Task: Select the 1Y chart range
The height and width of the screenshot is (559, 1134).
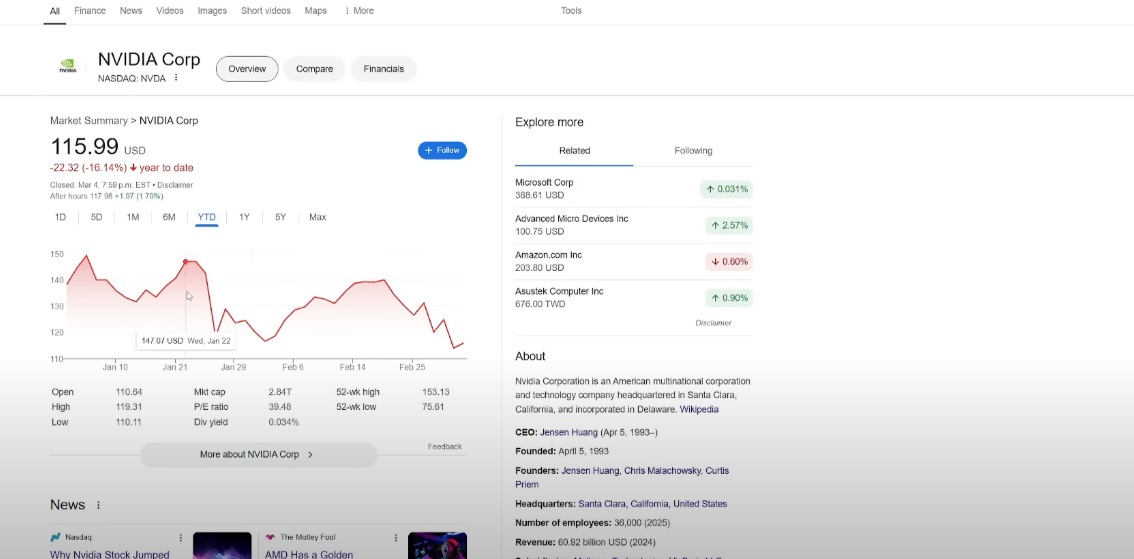Action: (x=244, y=217)
